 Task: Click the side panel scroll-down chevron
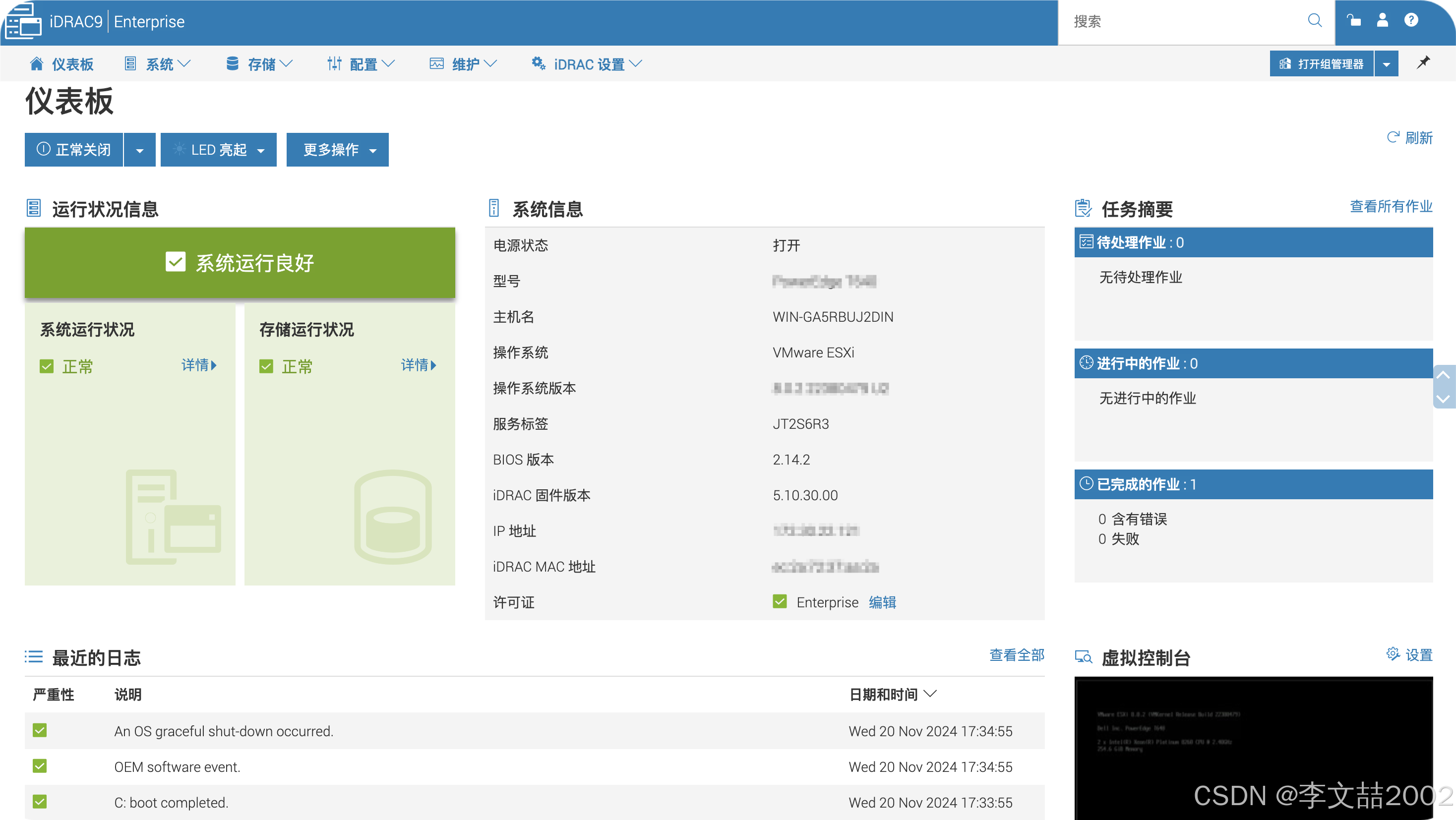pos(1443,399)
